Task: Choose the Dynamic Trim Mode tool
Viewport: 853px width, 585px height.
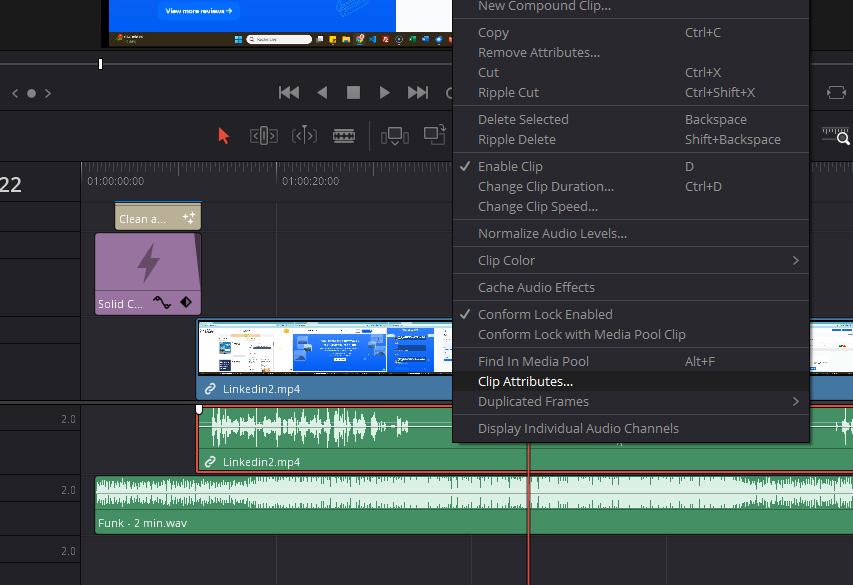Action: point(304,135)
